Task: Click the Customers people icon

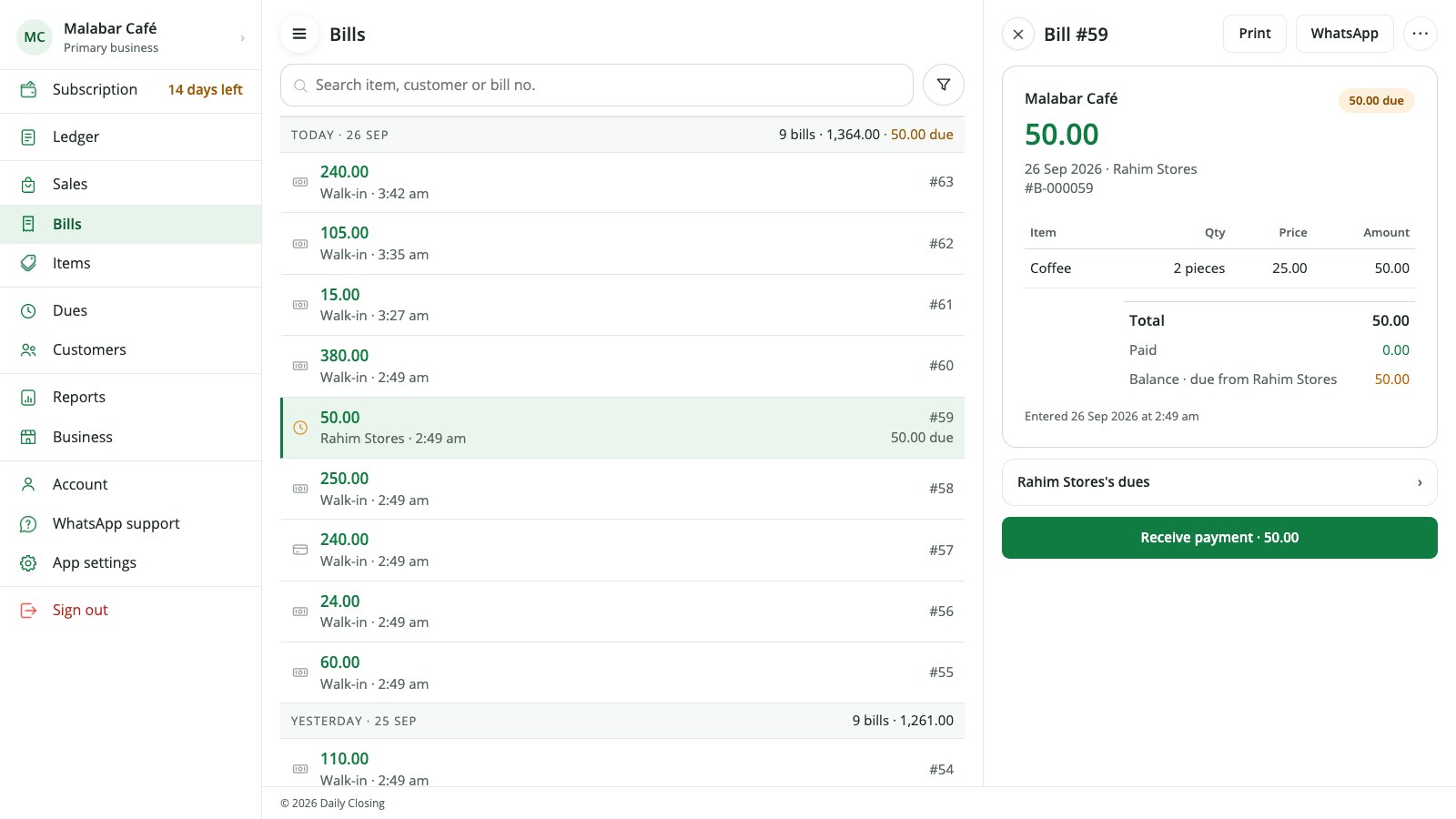Action: coord(28,350)
